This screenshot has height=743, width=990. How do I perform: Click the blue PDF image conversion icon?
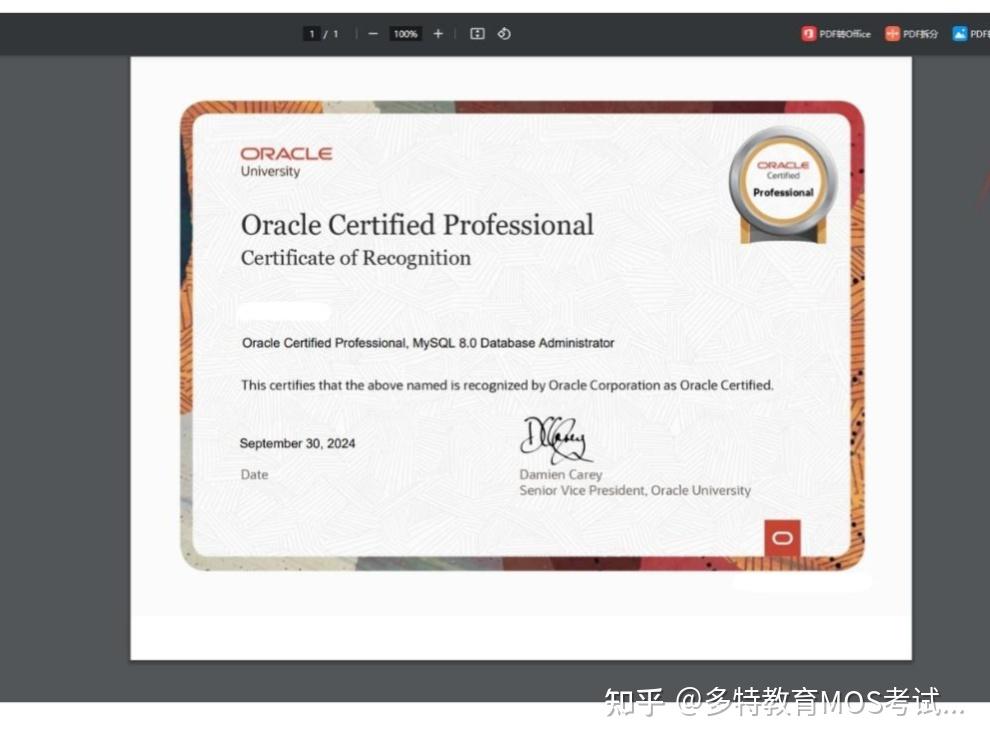(958, 33)
